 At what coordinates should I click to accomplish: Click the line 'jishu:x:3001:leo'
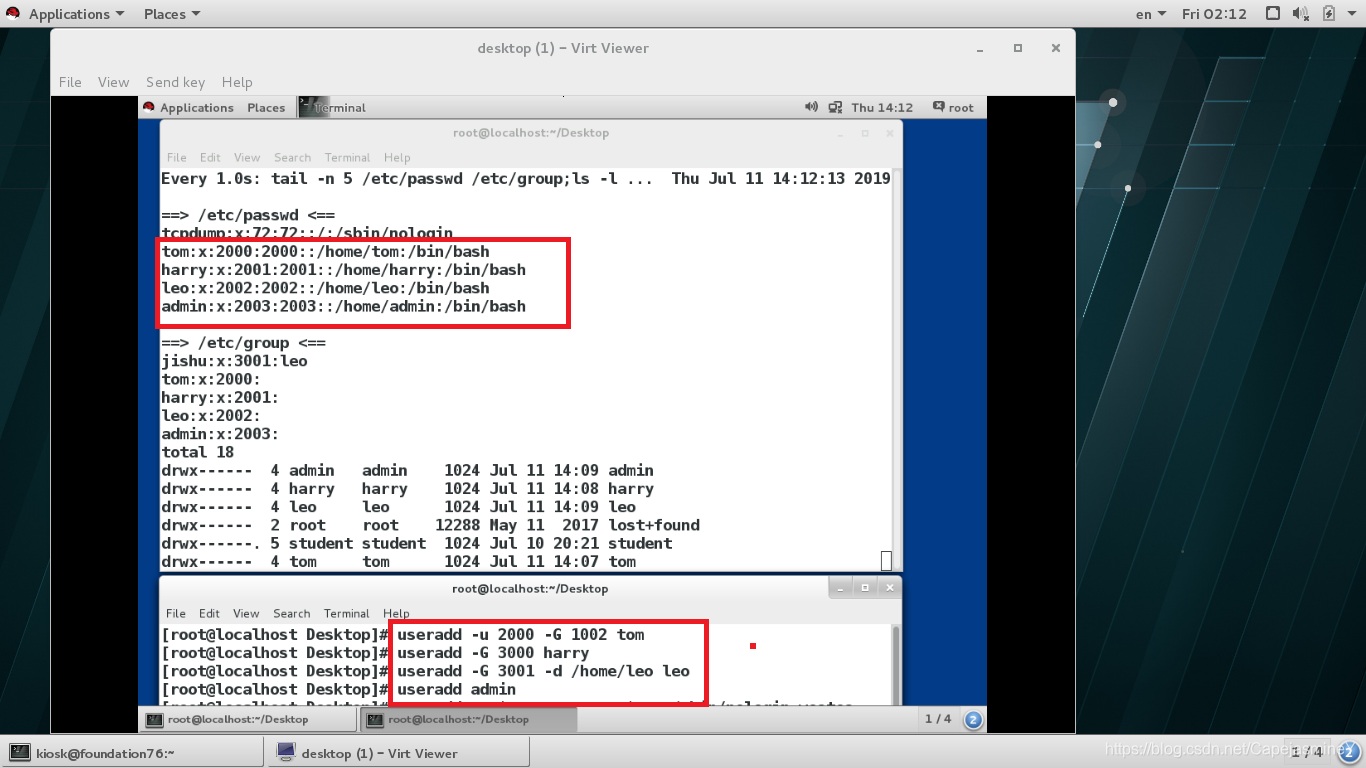[234, 361]
